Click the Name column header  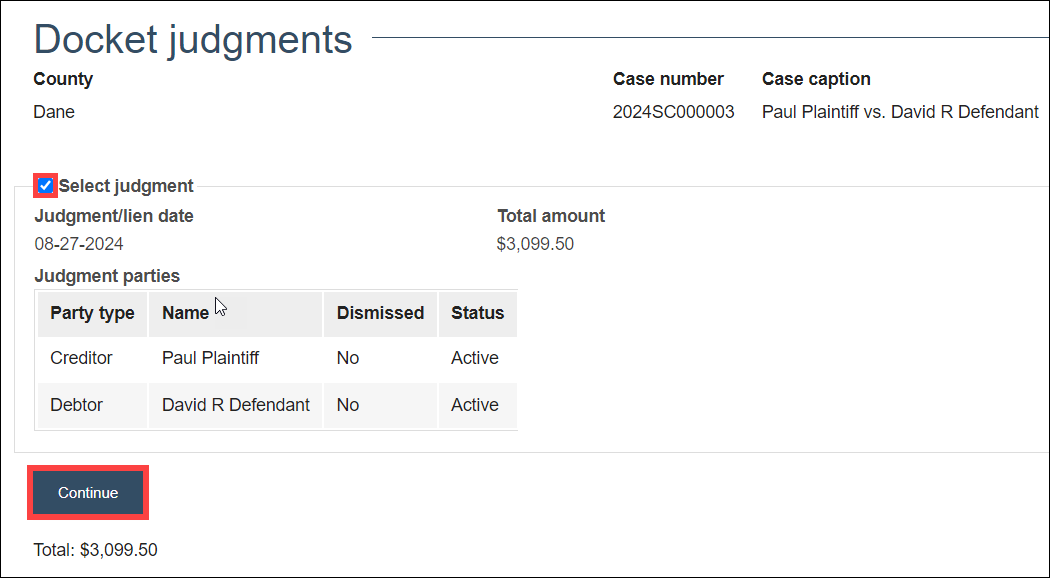pyautogui.click(x=185, y=313)
